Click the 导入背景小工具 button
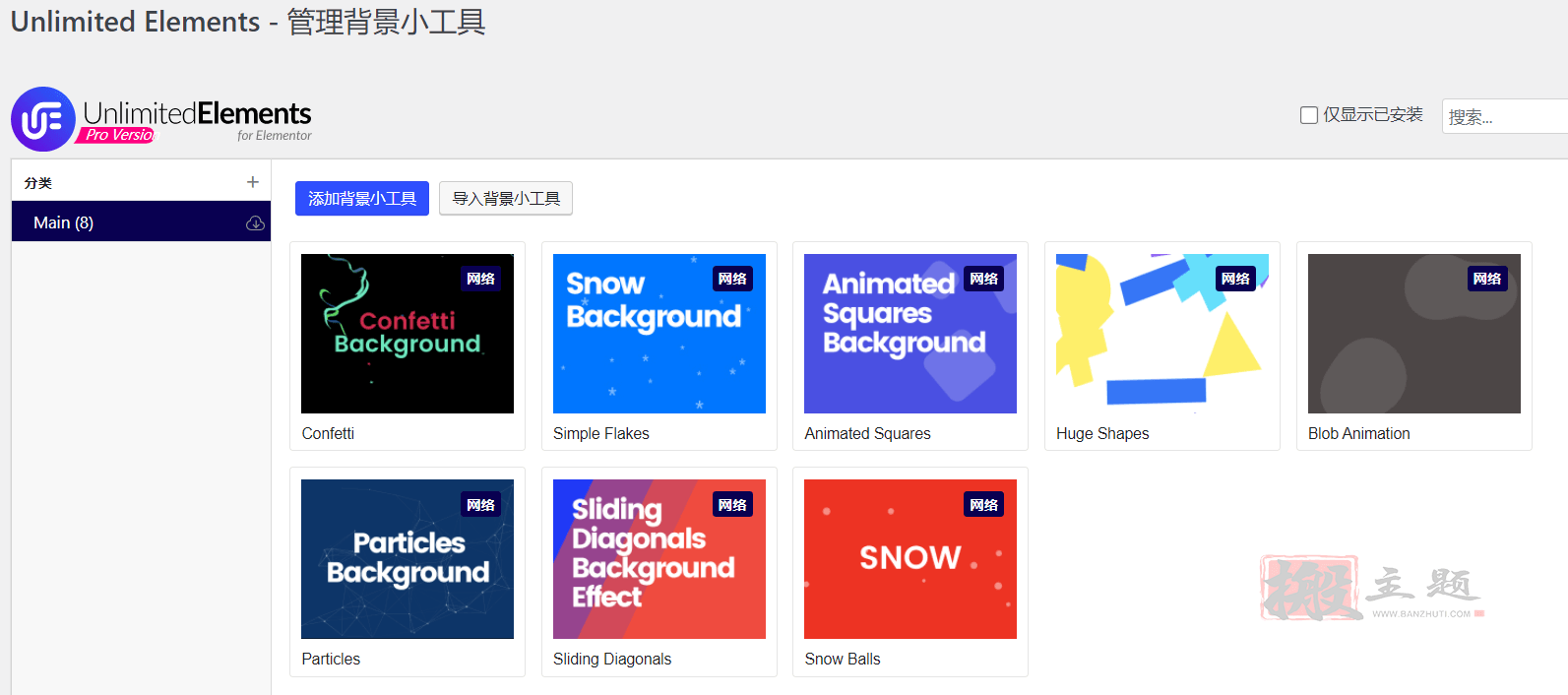The image size is (1568, 695). point(506,199)
